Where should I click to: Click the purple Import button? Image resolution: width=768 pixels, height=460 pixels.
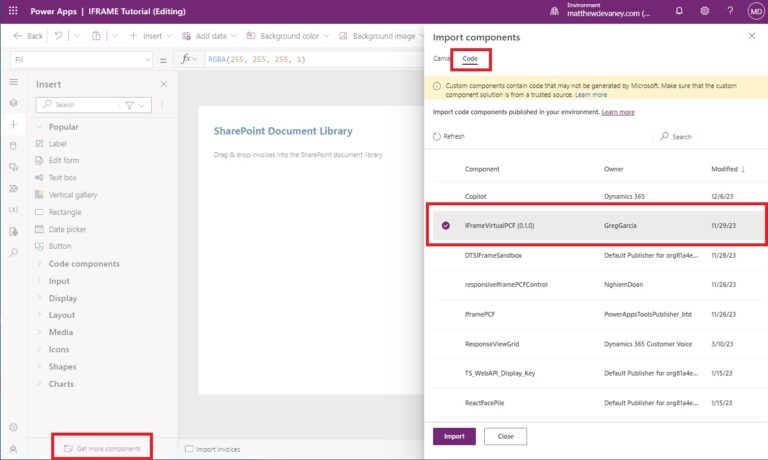click(x=454, y=436)
